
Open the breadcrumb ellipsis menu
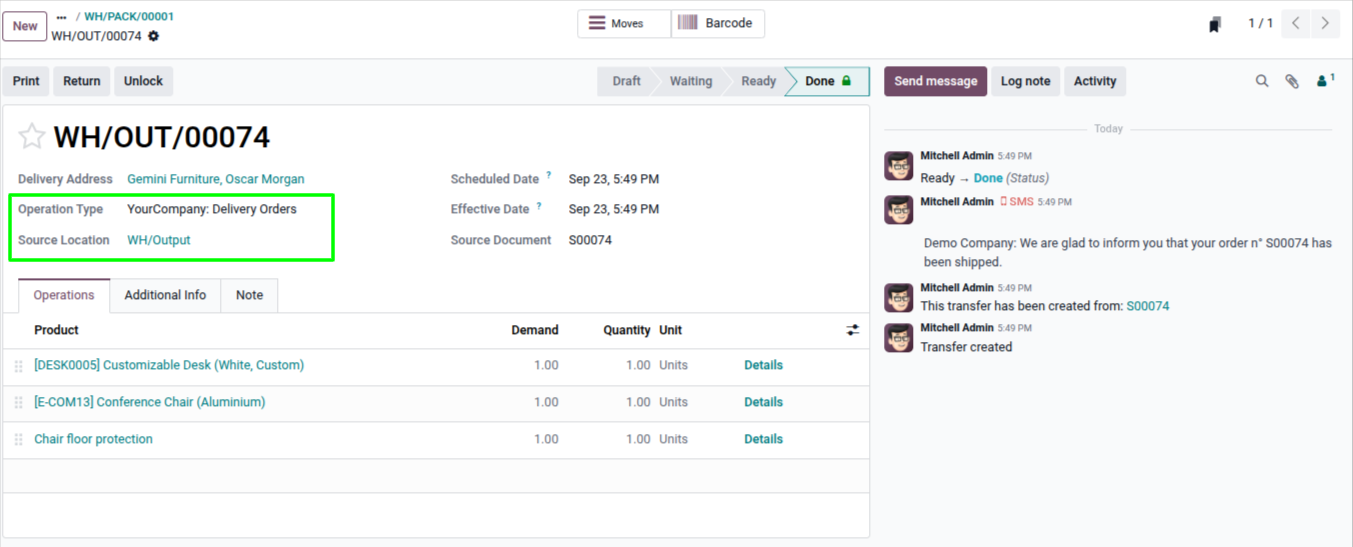pyautogui.click(x=62, y=17)
